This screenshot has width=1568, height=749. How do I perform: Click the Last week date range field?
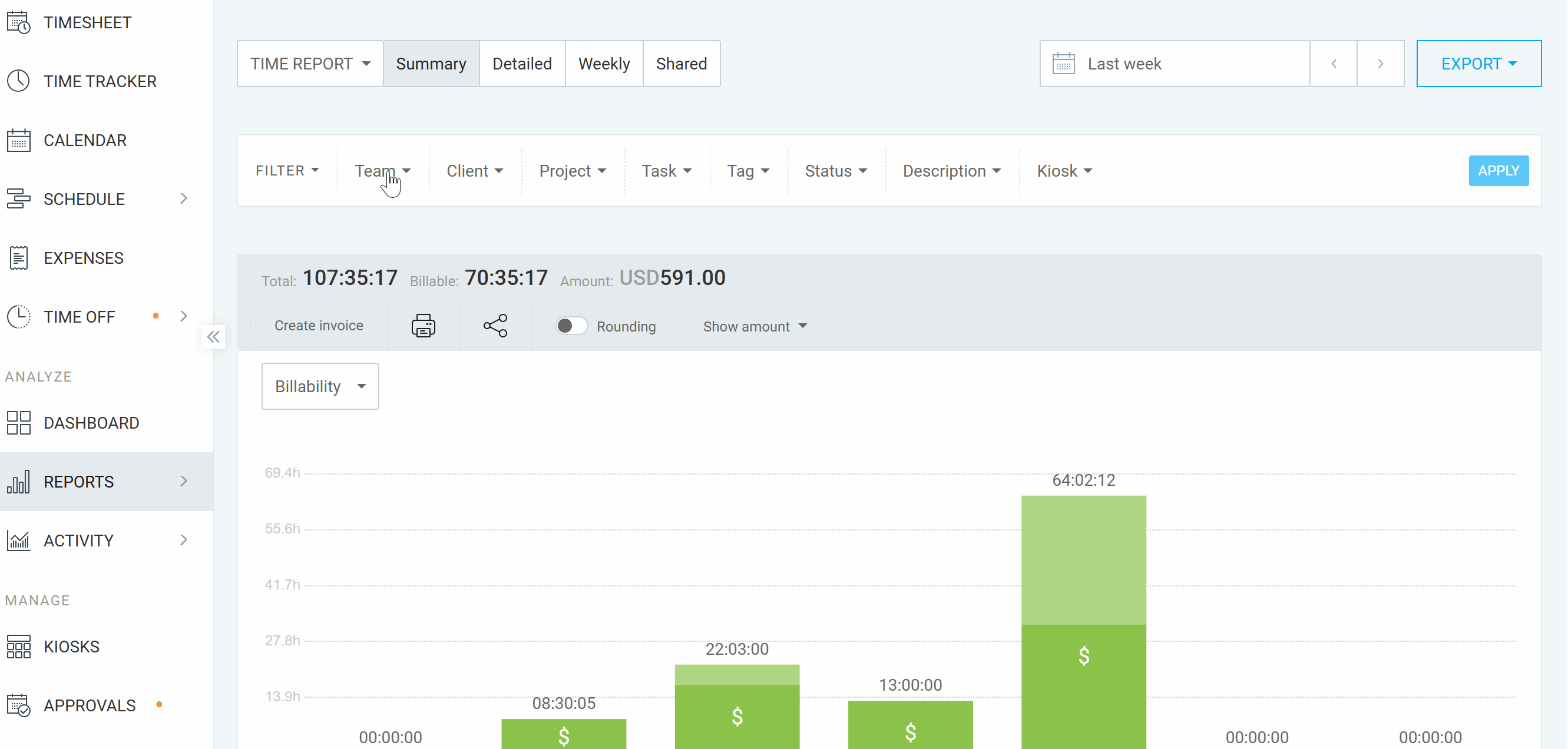click(x=1175, y=64)
